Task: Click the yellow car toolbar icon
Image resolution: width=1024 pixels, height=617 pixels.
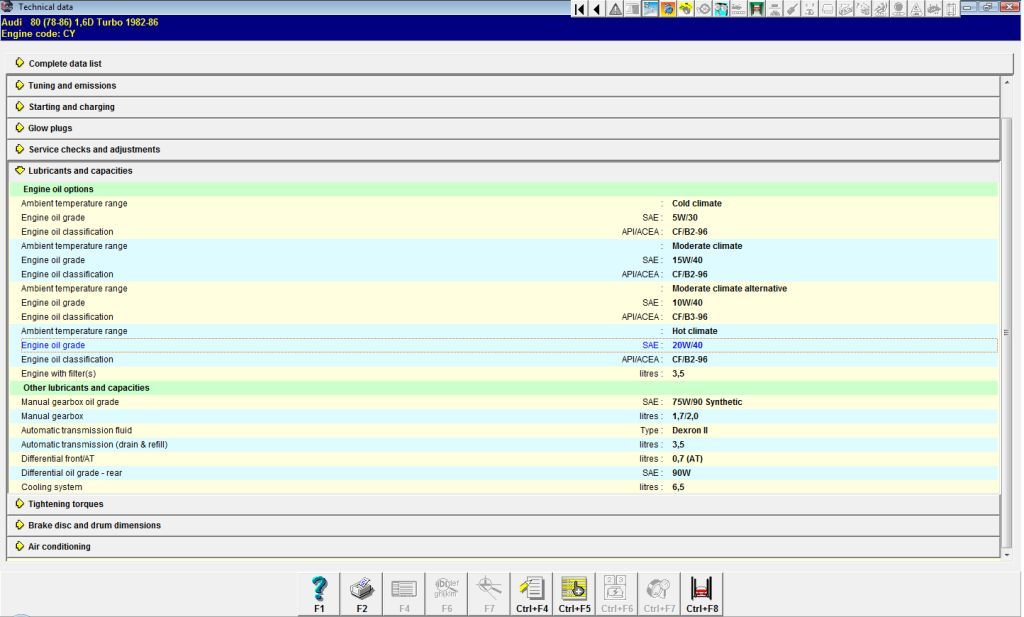Action: coord(686,9)
